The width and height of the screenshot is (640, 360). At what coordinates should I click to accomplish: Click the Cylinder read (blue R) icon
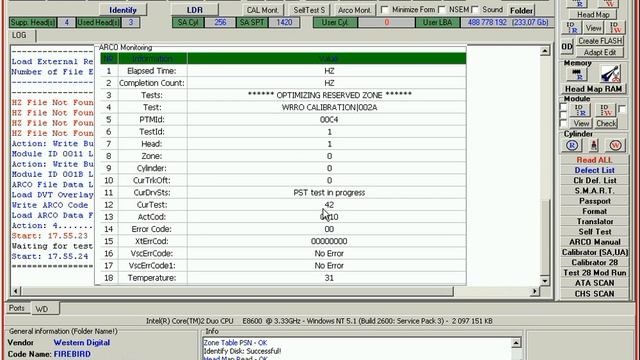572,145
